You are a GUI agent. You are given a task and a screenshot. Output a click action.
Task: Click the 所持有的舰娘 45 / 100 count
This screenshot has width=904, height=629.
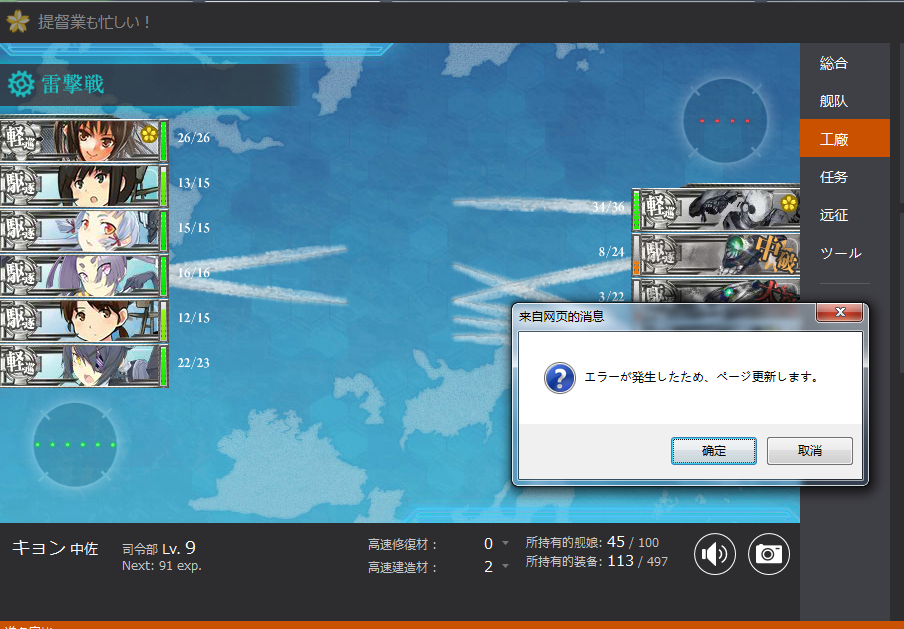[x=592, y=543]
